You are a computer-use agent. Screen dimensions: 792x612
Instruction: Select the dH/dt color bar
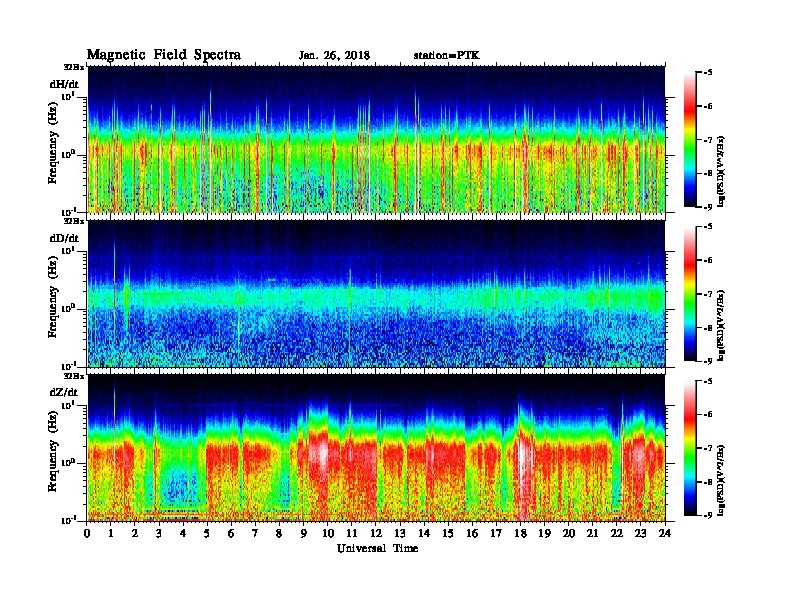690,139
